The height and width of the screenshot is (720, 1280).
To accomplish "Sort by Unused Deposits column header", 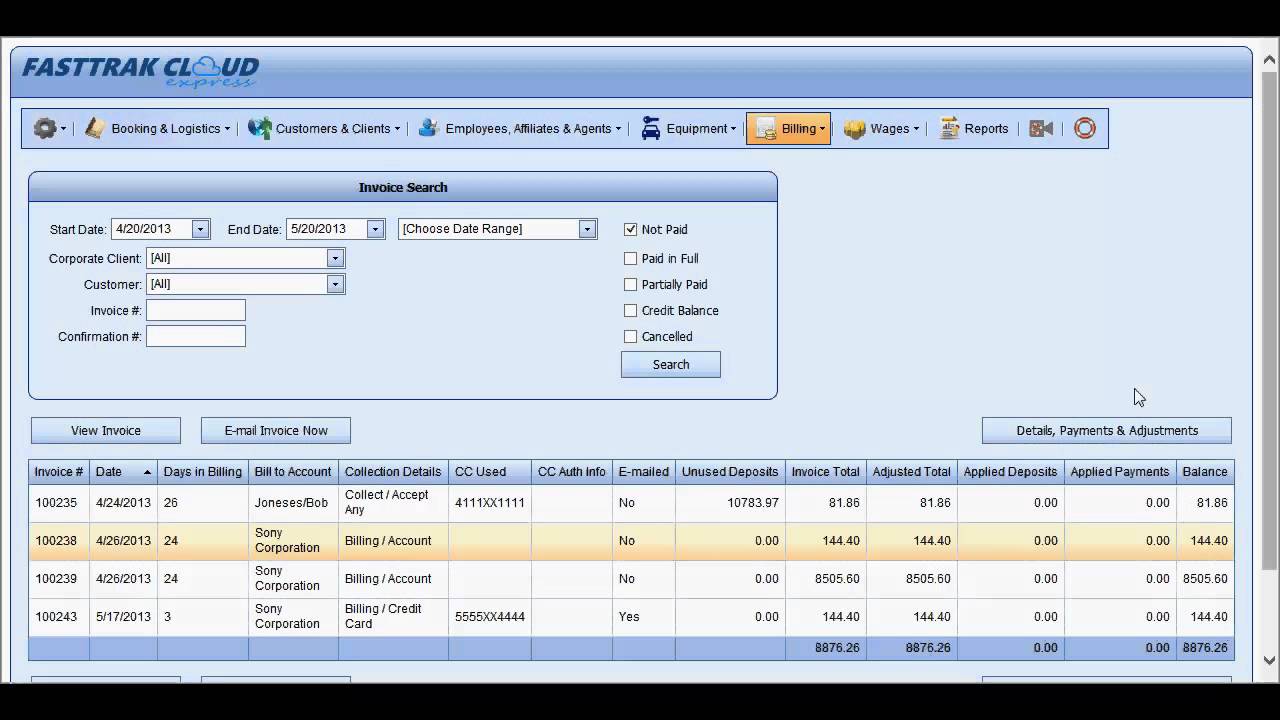I will [x=730, y=472].
